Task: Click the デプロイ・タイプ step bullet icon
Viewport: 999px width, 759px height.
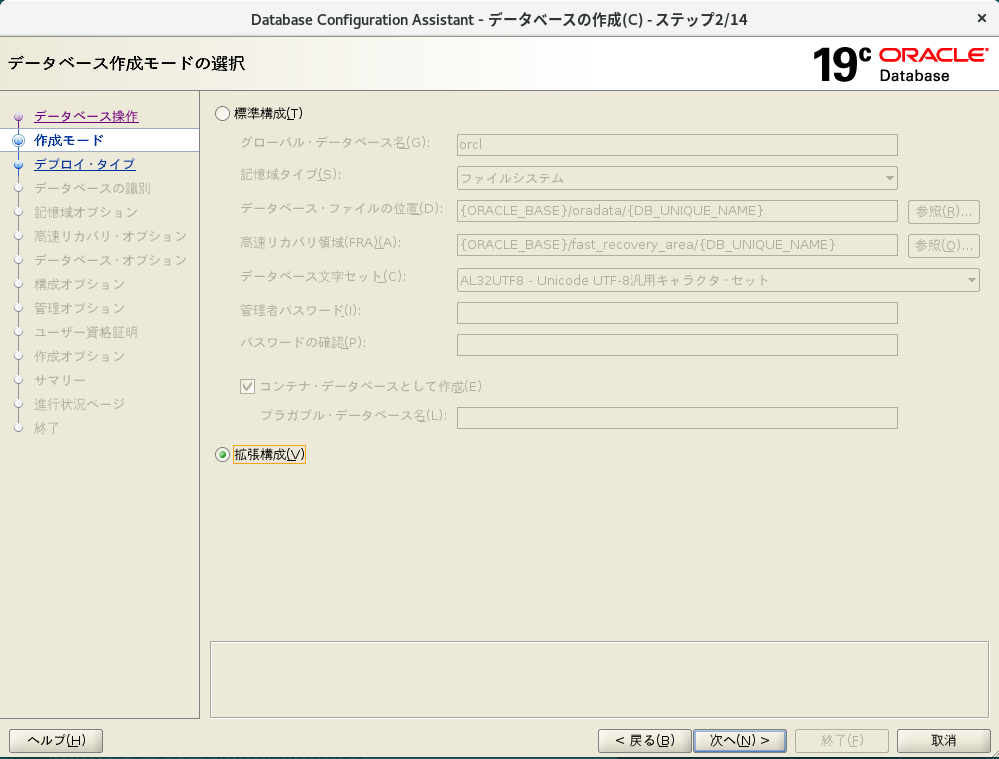Action: click(x=18, y=165)
